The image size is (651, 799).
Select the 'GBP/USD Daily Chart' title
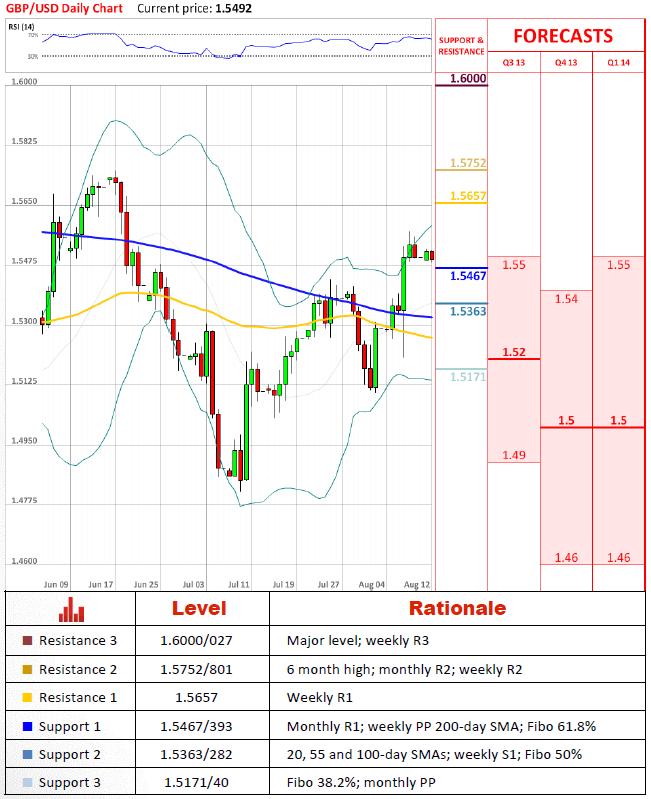click(64, 9)
